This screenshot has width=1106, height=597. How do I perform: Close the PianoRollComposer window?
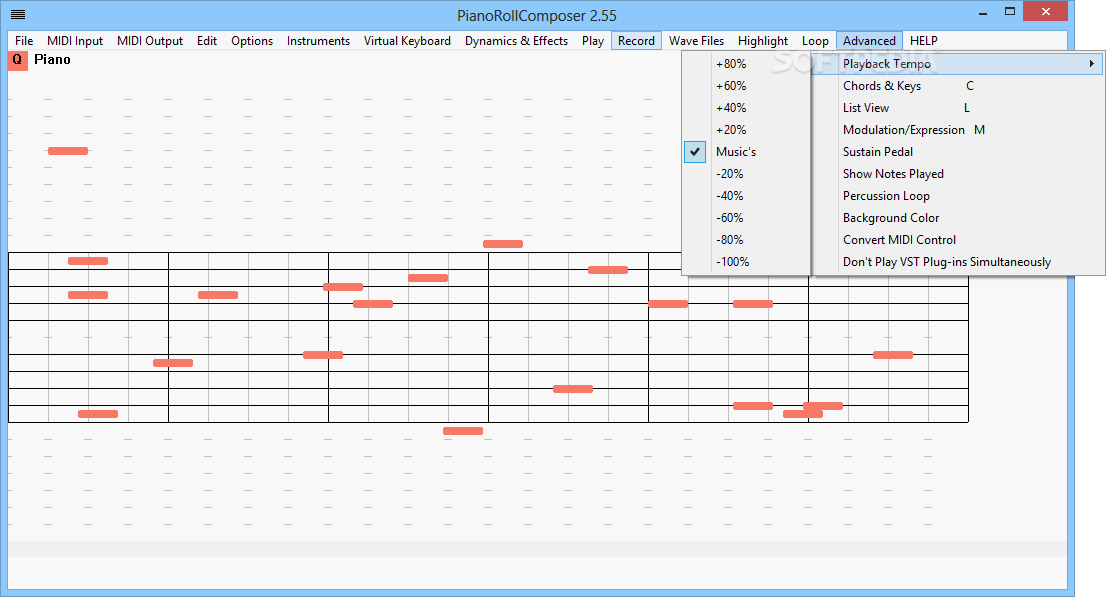coord(1045,11)
